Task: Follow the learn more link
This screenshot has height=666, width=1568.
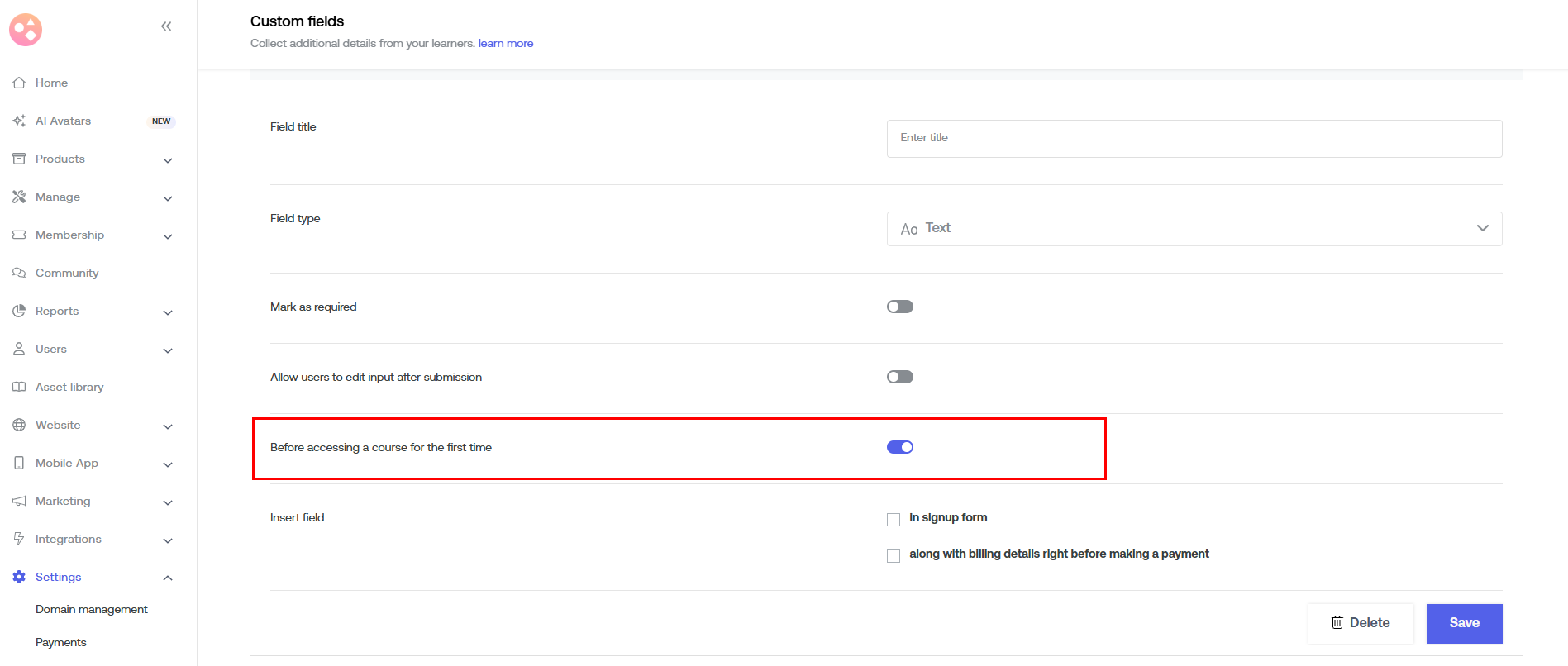Action: pyautogui.click(x=505, y=43)
